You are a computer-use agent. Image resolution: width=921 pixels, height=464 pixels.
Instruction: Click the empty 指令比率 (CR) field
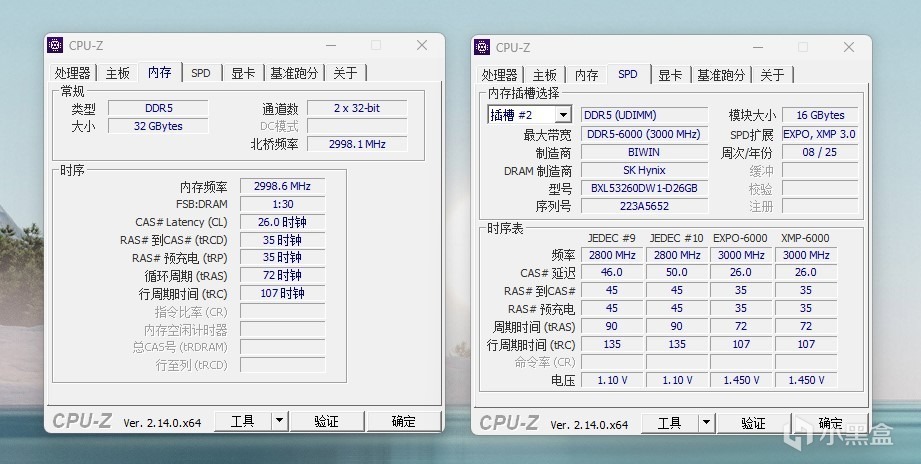click(x=283, y=311)
